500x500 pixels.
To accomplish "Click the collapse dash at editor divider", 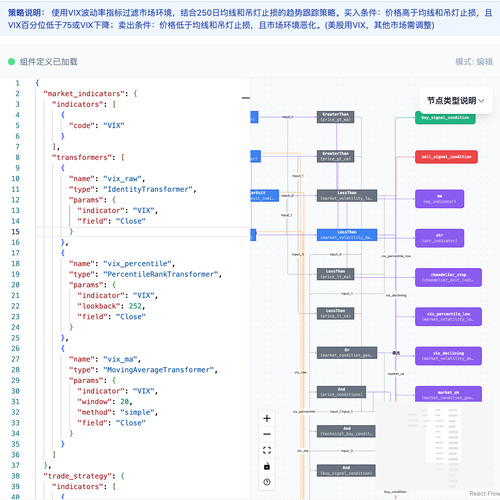I will click(246, 98).
